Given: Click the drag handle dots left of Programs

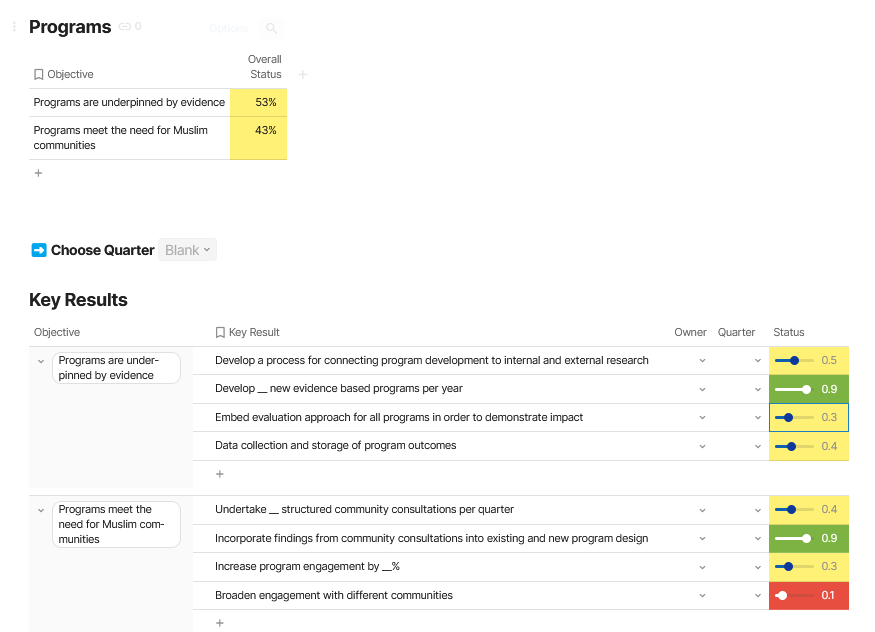Looking at the screenshot, I should click(x=14, y=27).
